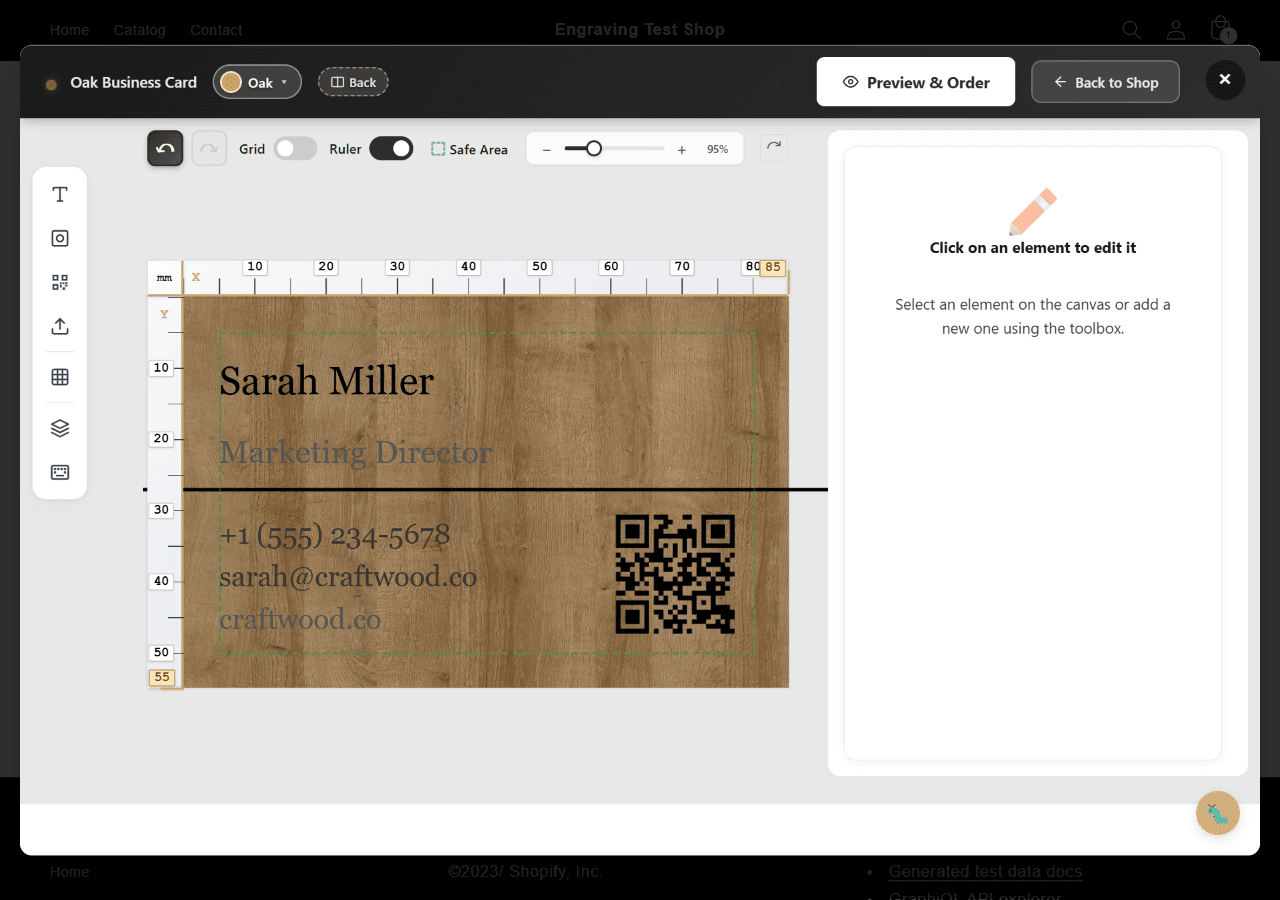The height and width of the screenshot is (900, 1280).
Task: Open the monogram/nameplate tool
Action: point(59,471)
